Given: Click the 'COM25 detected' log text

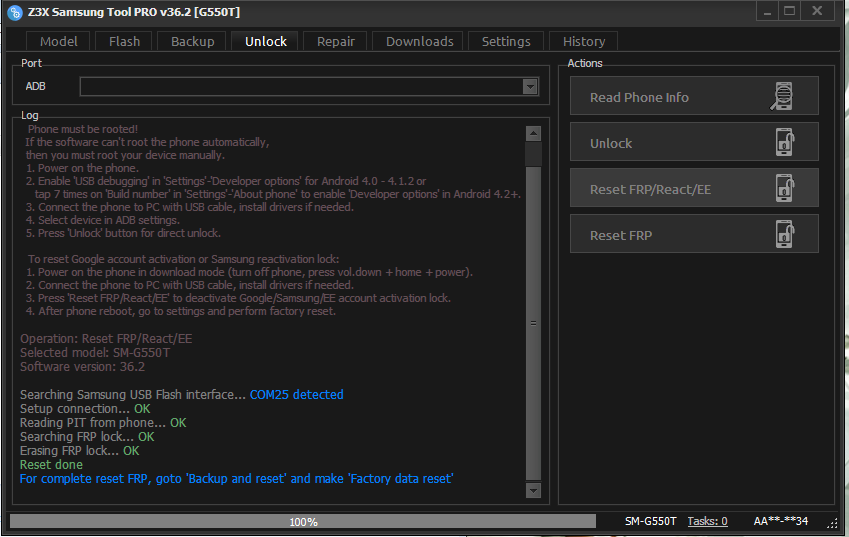Looking at the screenshot, I should [x=296, y=395].
